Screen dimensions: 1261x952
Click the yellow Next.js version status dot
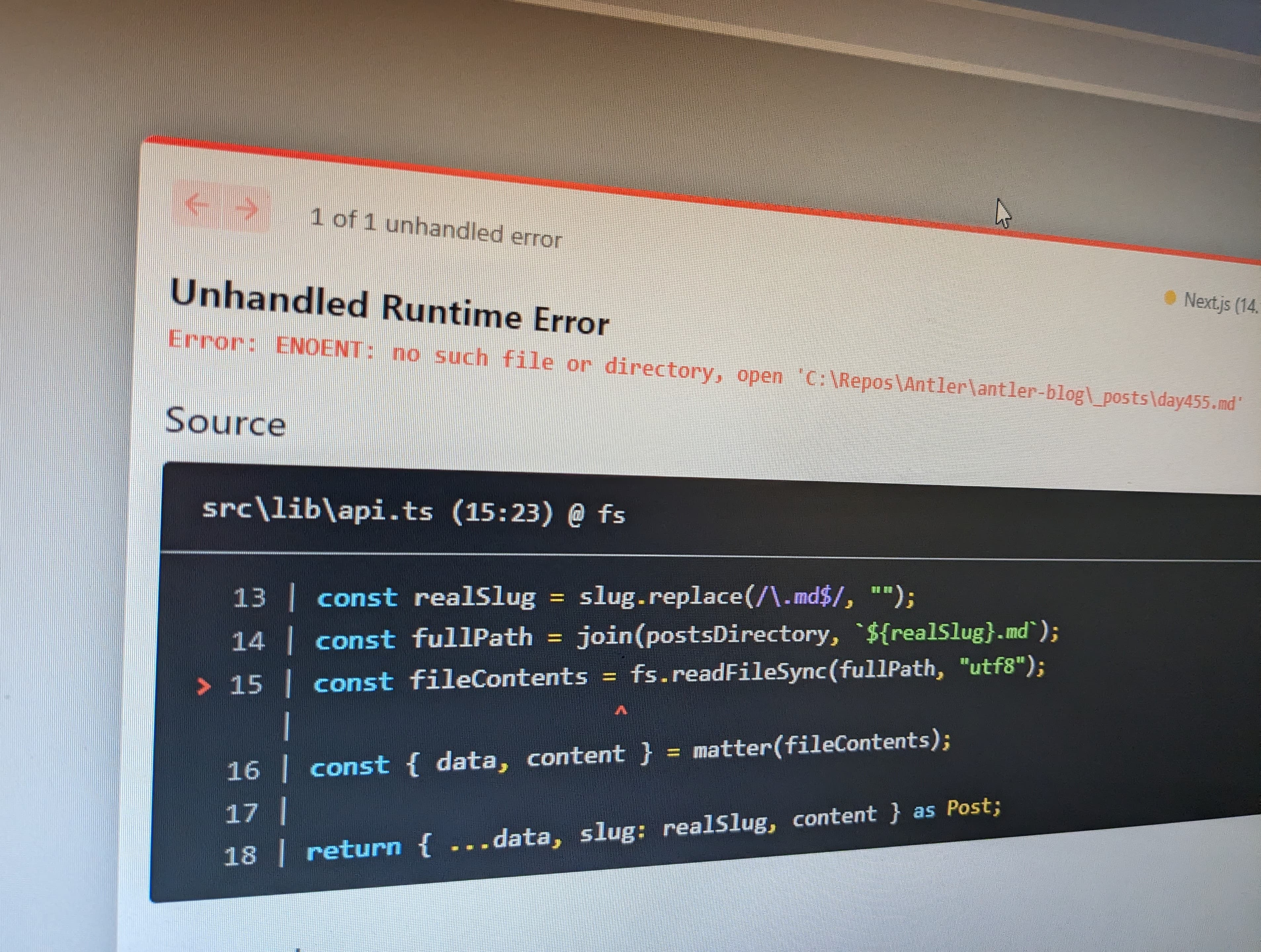coord(1170,297)
